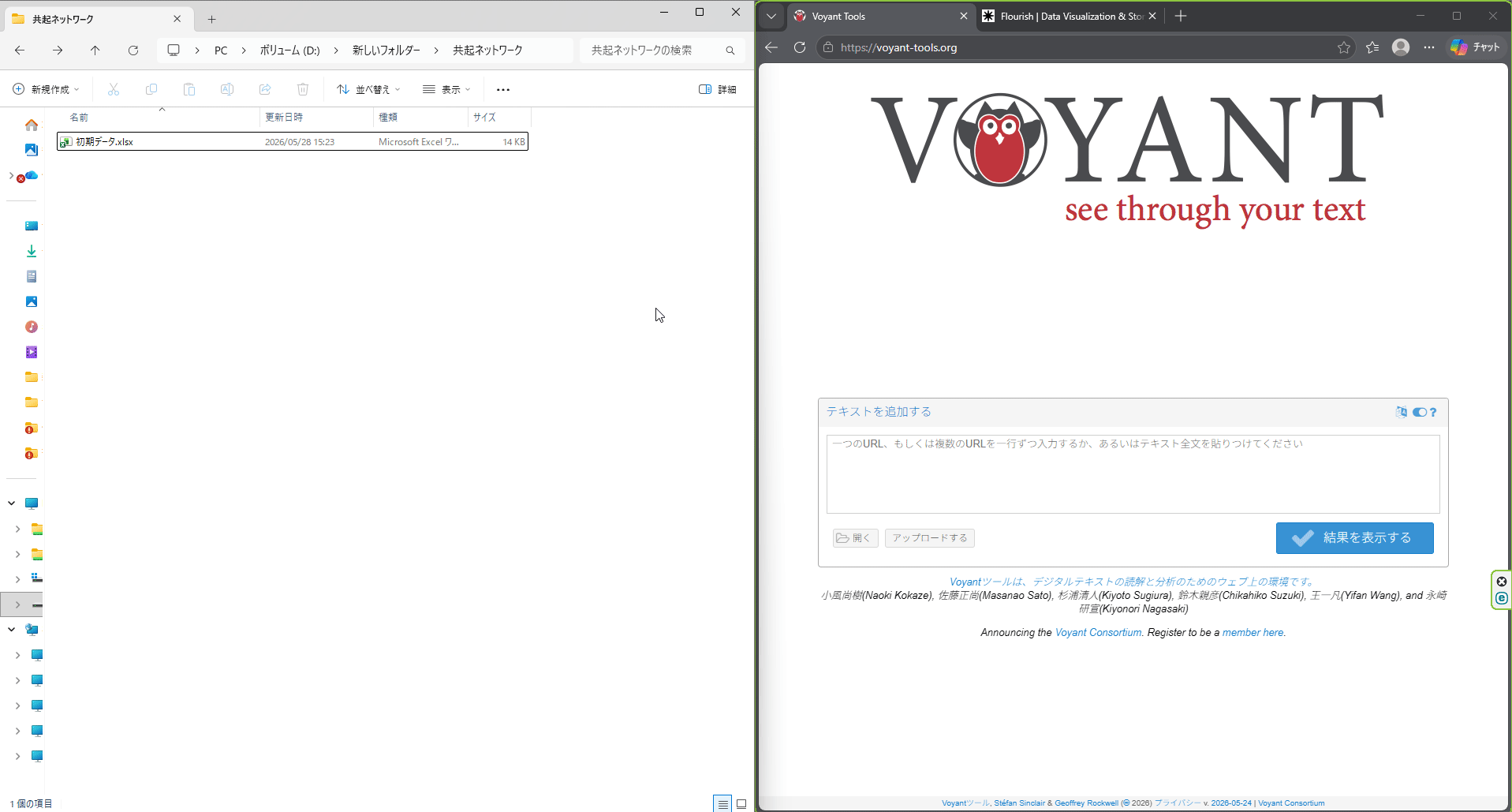
Task: Open the Home icon in Explorer sidebar
Action: (32, 125)
